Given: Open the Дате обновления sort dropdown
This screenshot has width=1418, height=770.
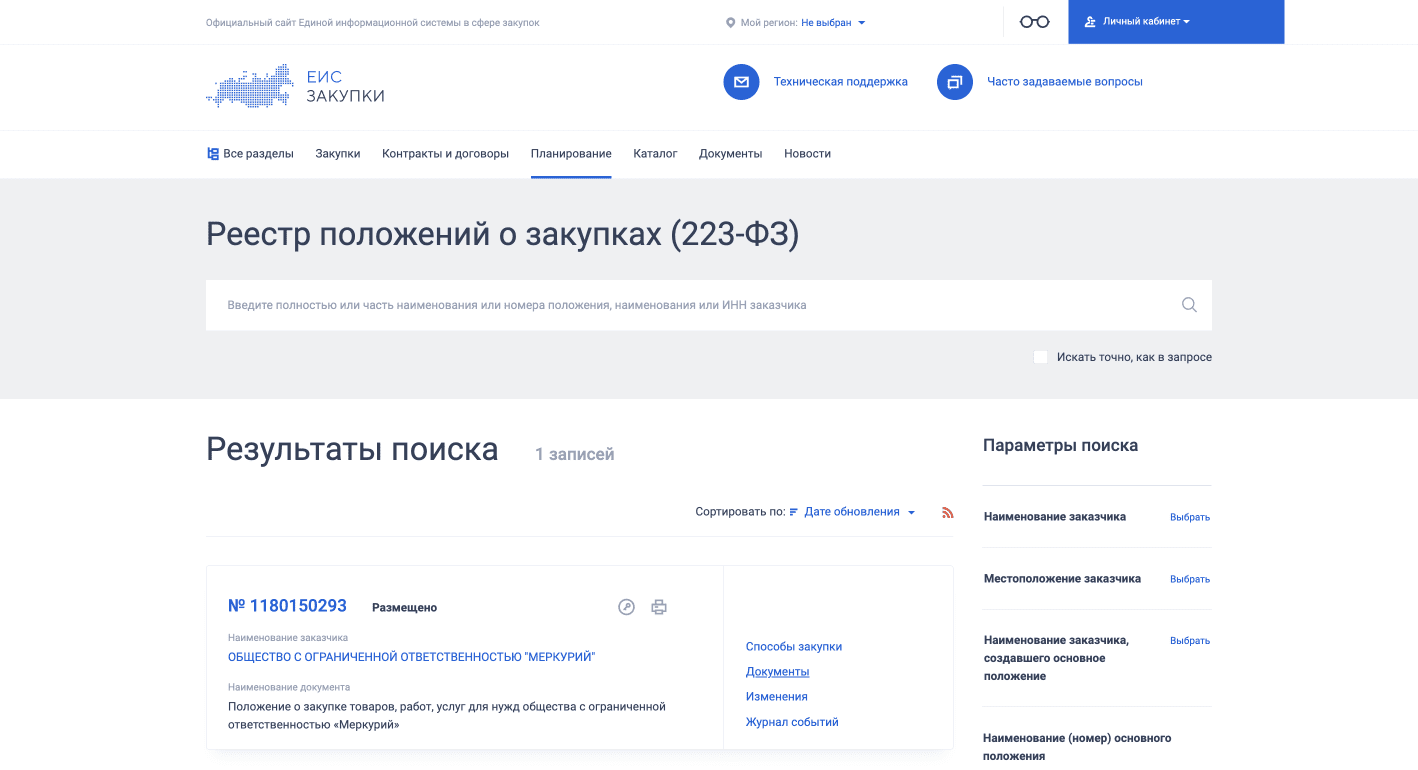Looking at the screenshot, I should pos(860,512).
